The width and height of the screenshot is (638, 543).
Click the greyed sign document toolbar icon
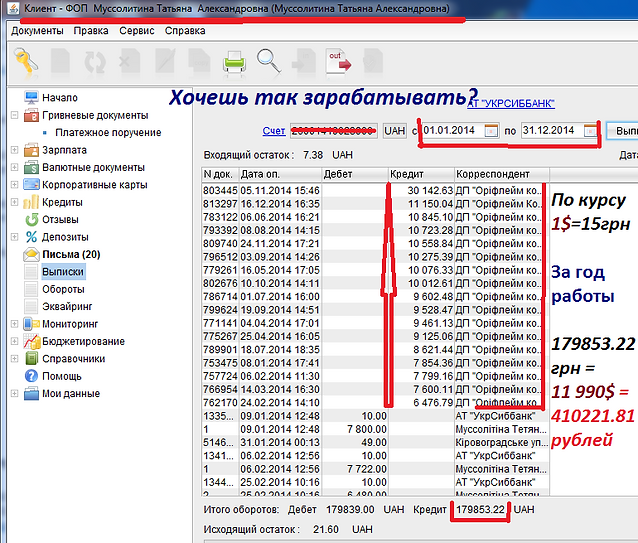click(373, 62)
